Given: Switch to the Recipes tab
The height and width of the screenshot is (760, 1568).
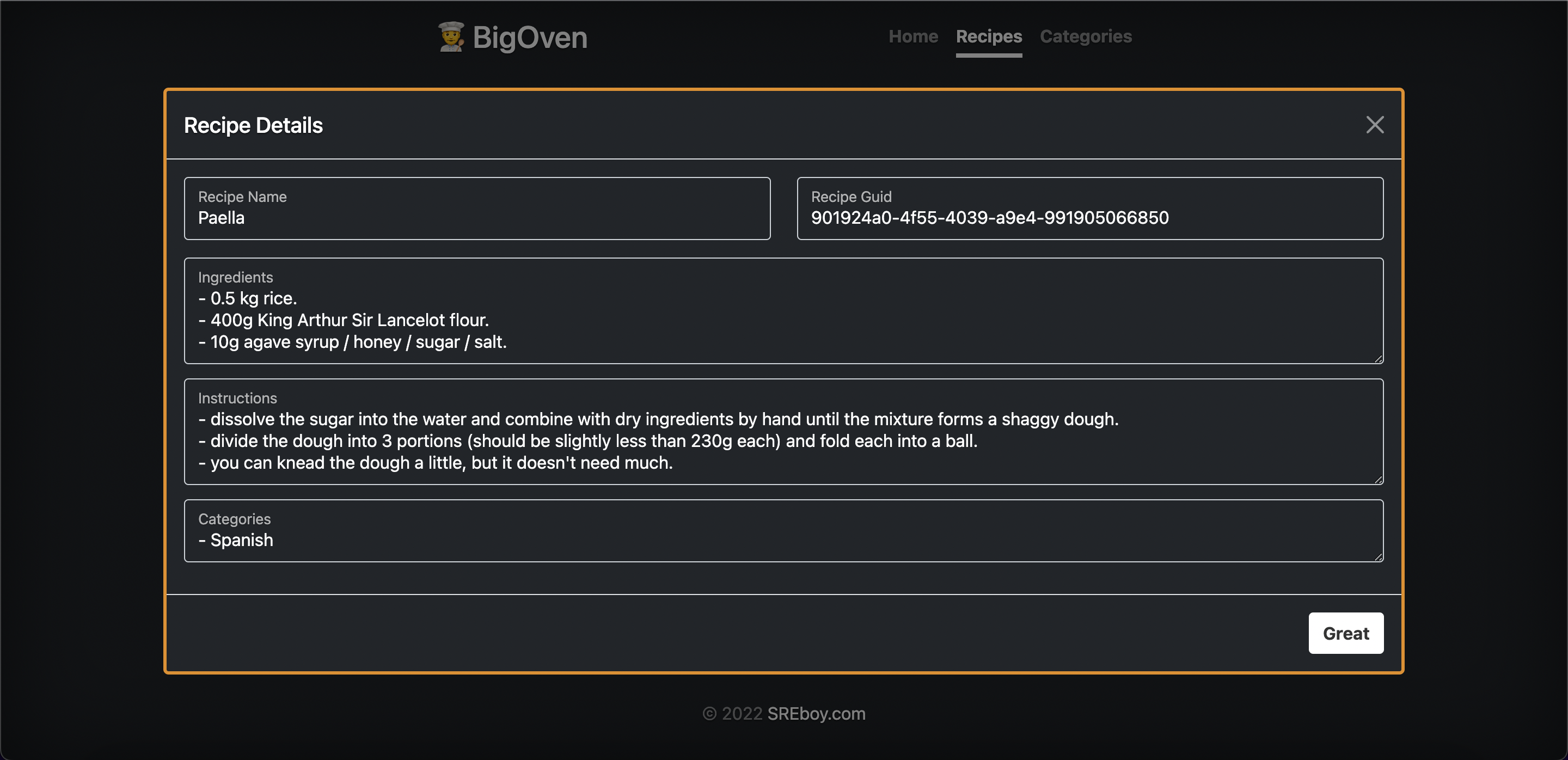Looking at the screenshot, I should pos(989,36).
